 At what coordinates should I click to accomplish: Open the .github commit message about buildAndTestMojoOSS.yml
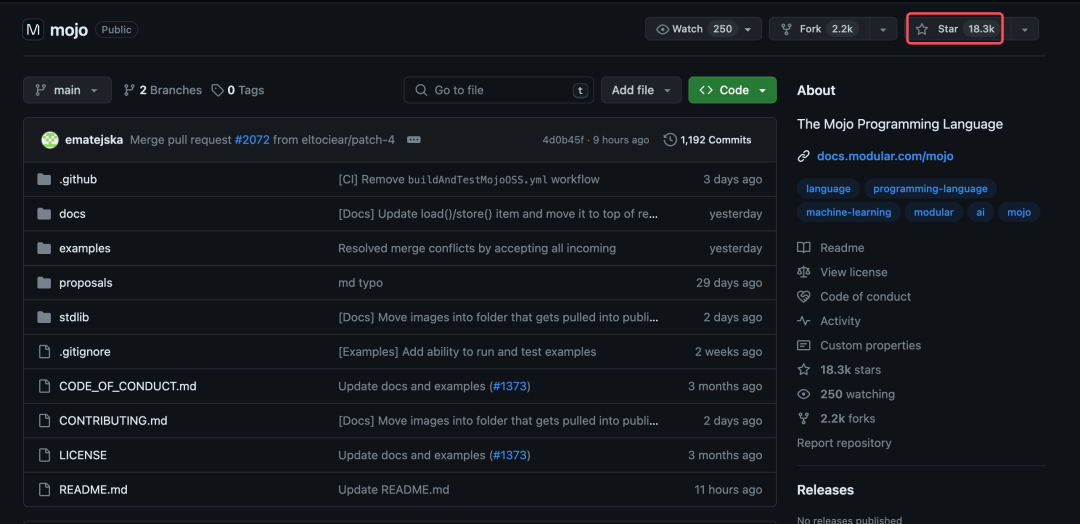coord(468,180)
